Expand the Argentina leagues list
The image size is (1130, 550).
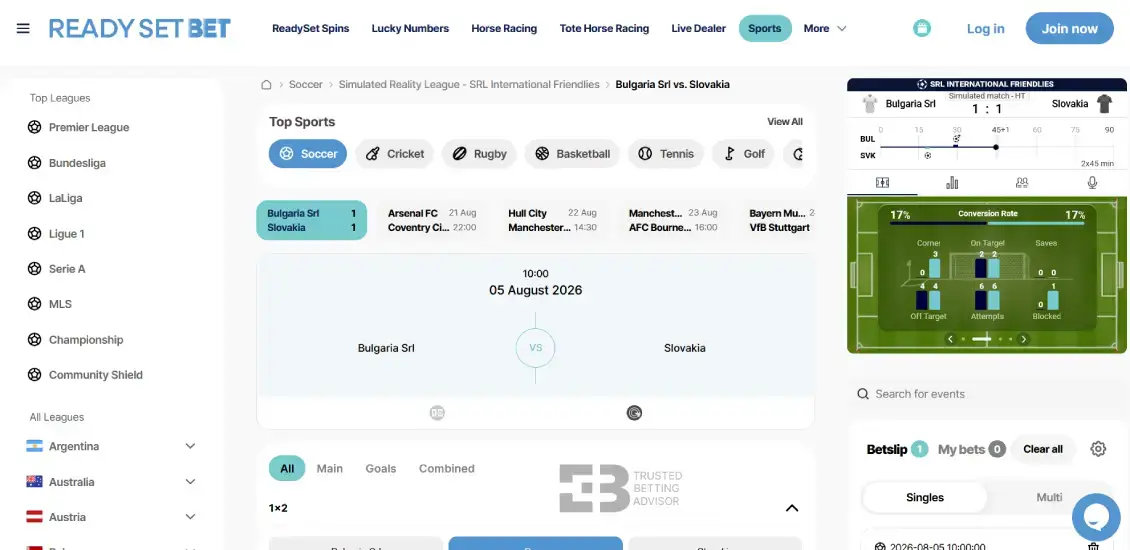point(190,446)
